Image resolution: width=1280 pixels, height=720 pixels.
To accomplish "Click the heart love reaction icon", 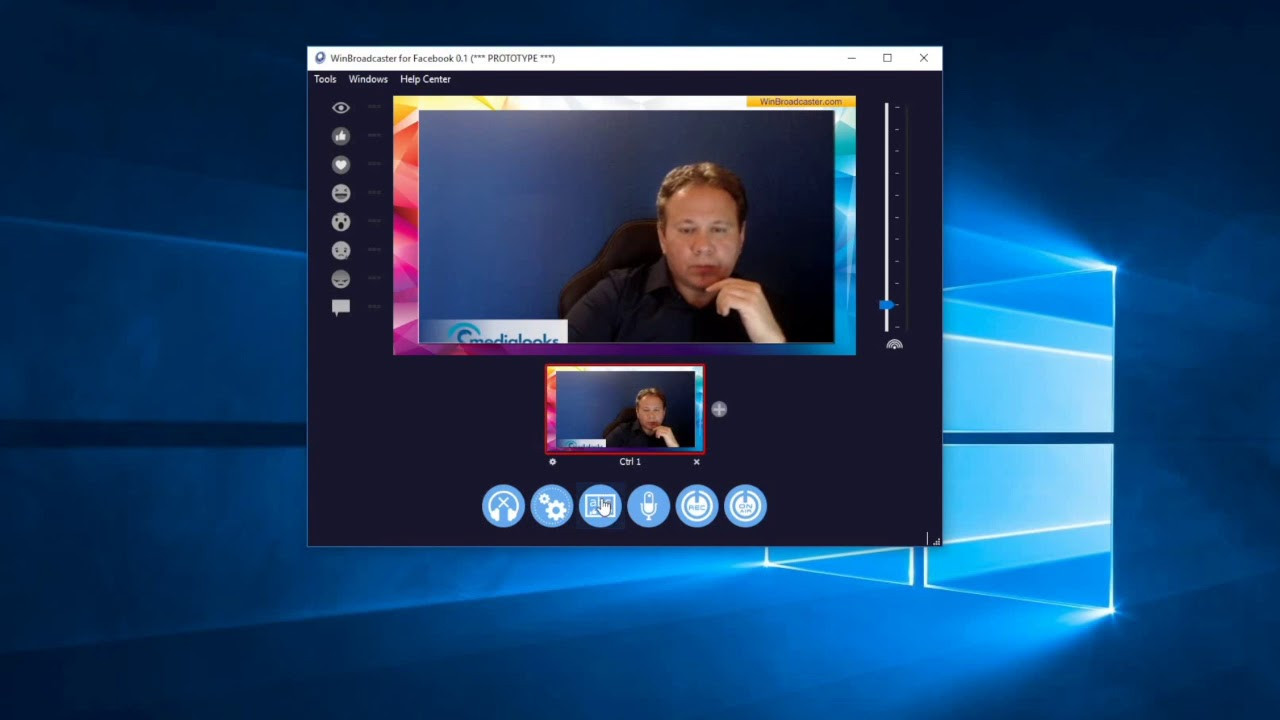I will tap(341, 164).
